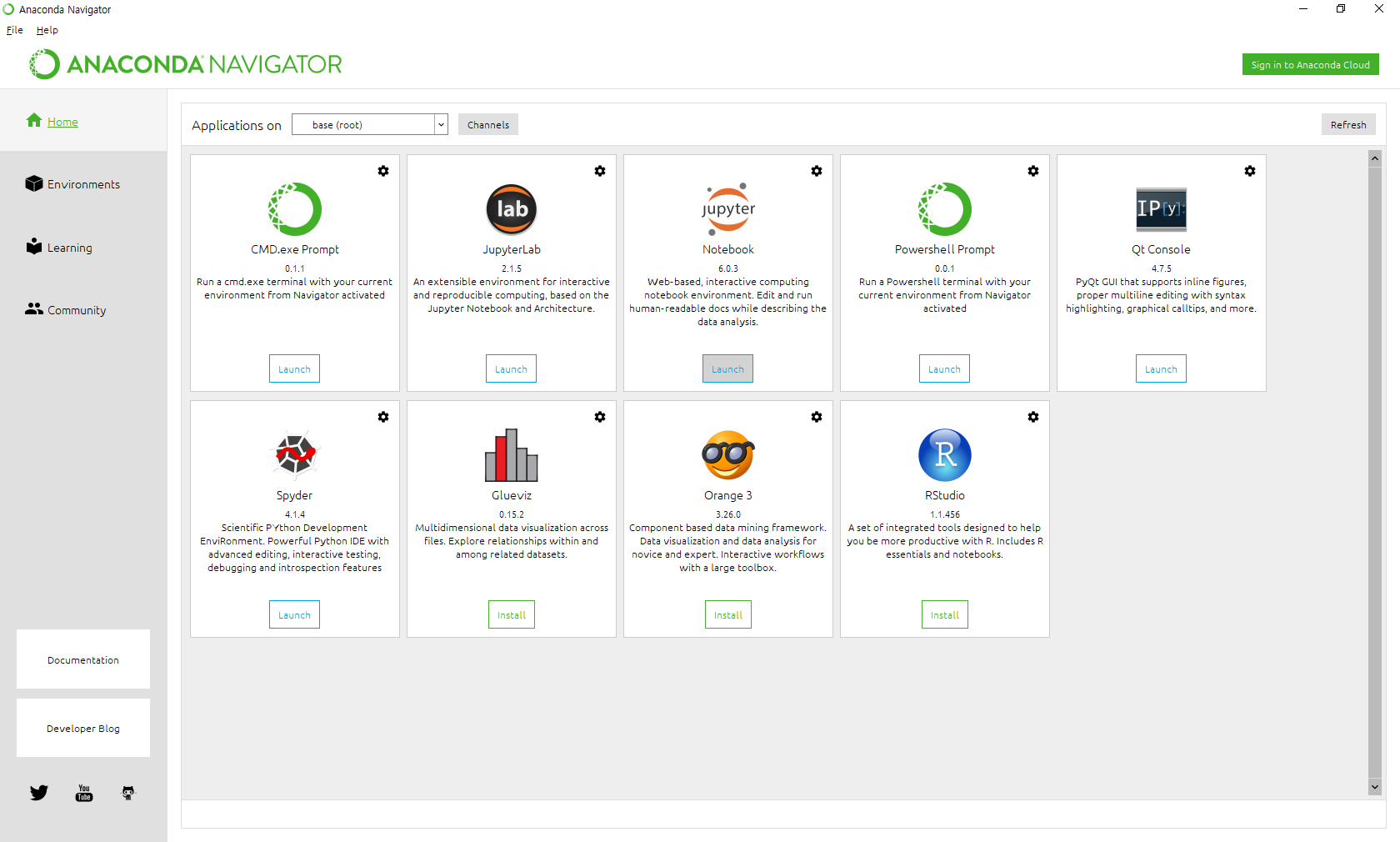Open the GitHub link icon
This screenshot has width=1400, height=842.
pos(128,793)
